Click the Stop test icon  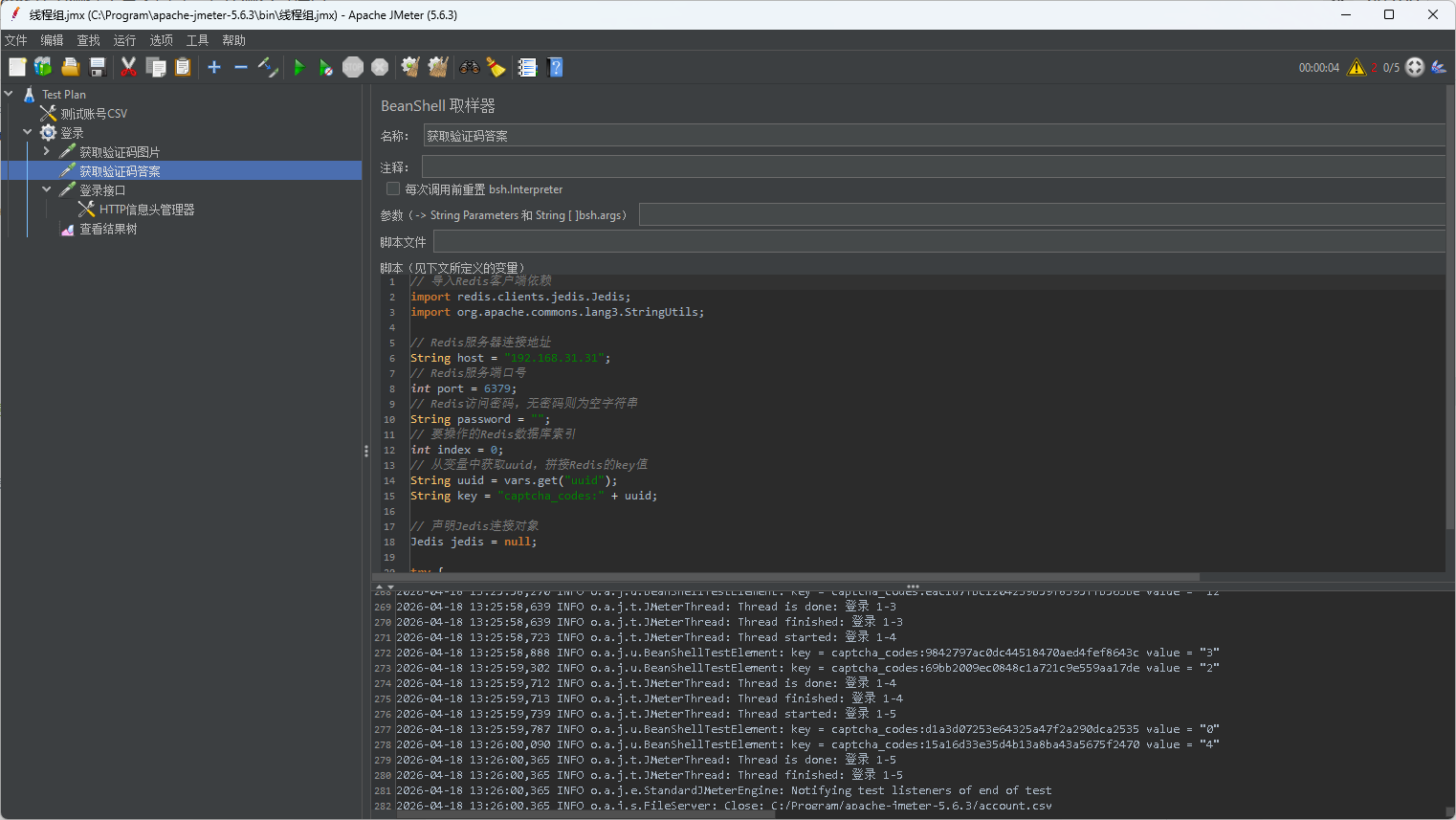point(353,67)
